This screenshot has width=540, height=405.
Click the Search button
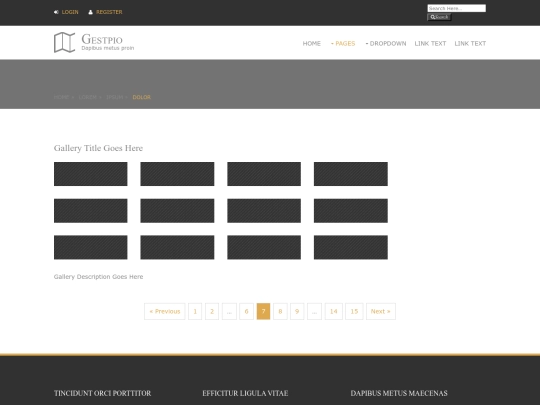coord(439,17)
